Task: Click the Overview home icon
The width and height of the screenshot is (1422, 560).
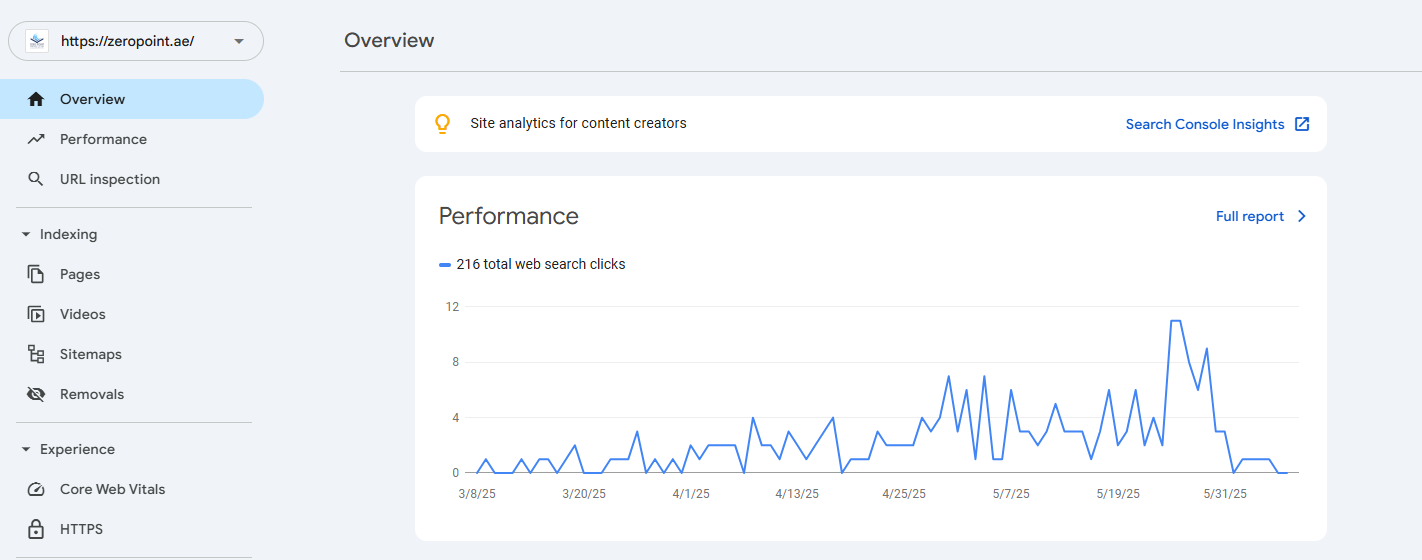Action: 36,99
